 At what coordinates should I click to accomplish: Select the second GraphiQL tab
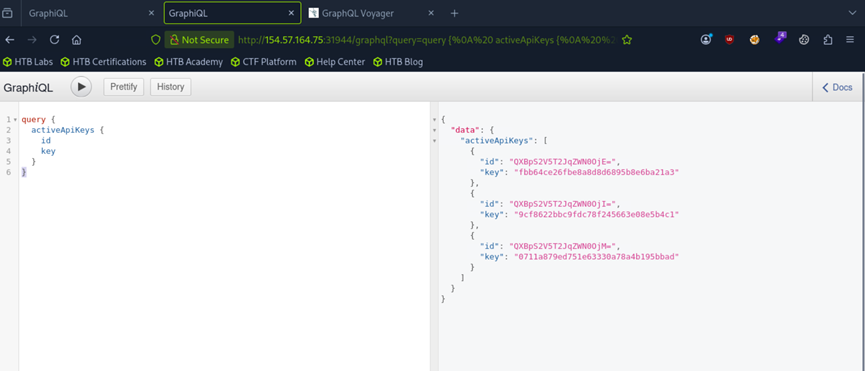point(232,13)
